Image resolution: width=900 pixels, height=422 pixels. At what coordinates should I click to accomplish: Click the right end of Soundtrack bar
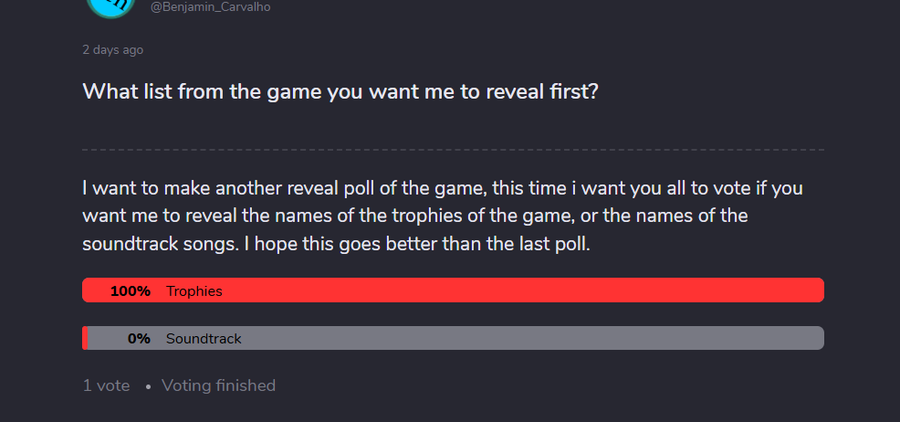815,339
